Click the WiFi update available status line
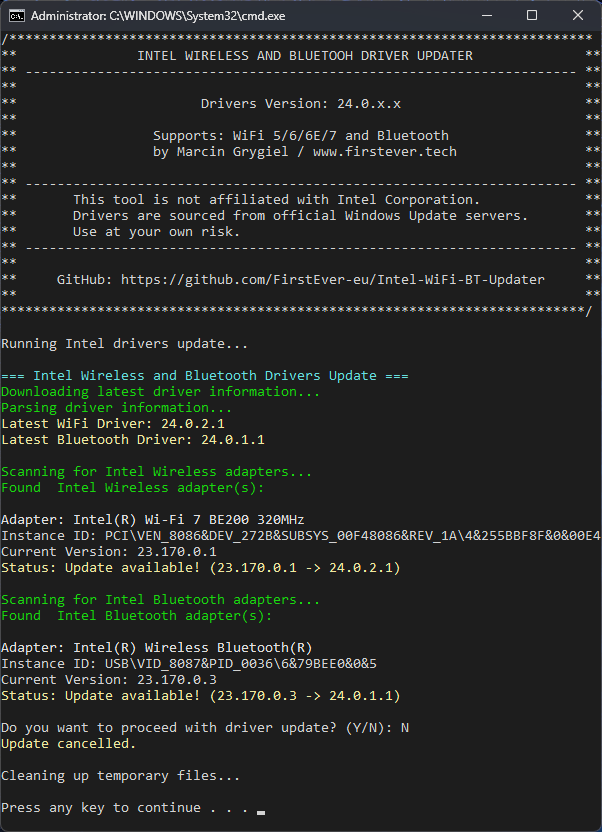The width and height of the screenshot is (602, 832). 200,568
